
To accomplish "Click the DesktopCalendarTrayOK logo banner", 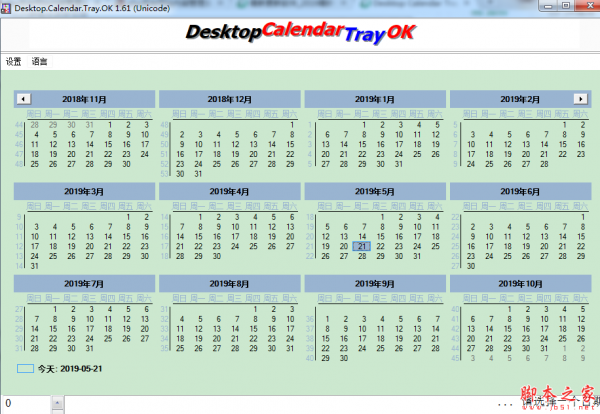I will point(301,33).
